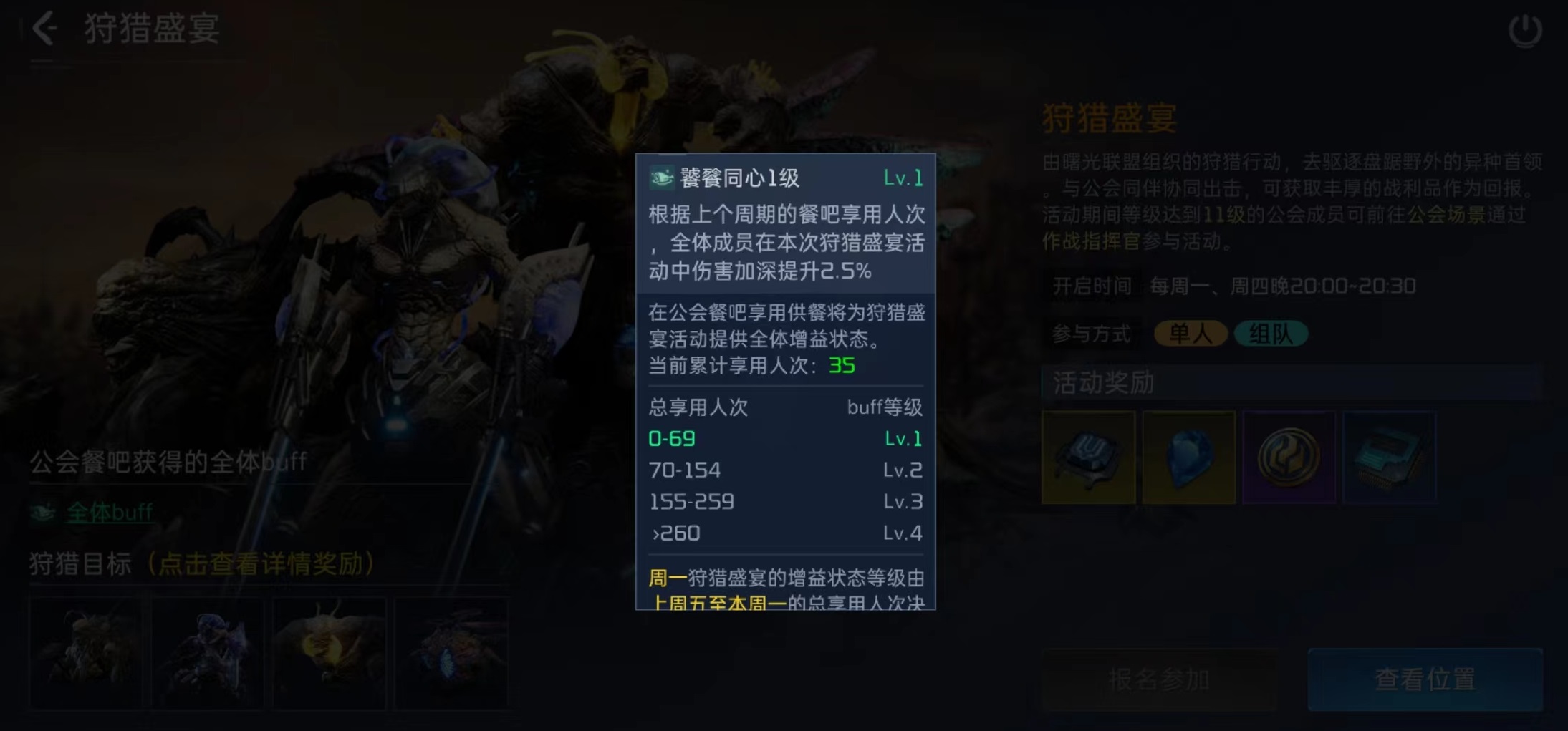Tap the power icon at top right
1568x731 pixels.
tap(1525, 31)
